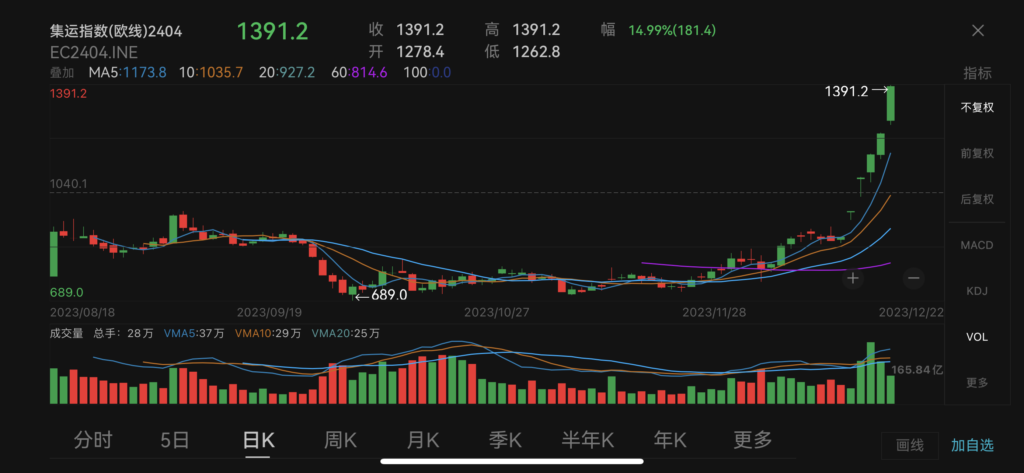
Task: Select 前复权 price adjustment mode
Action: (x=977, y=154)
